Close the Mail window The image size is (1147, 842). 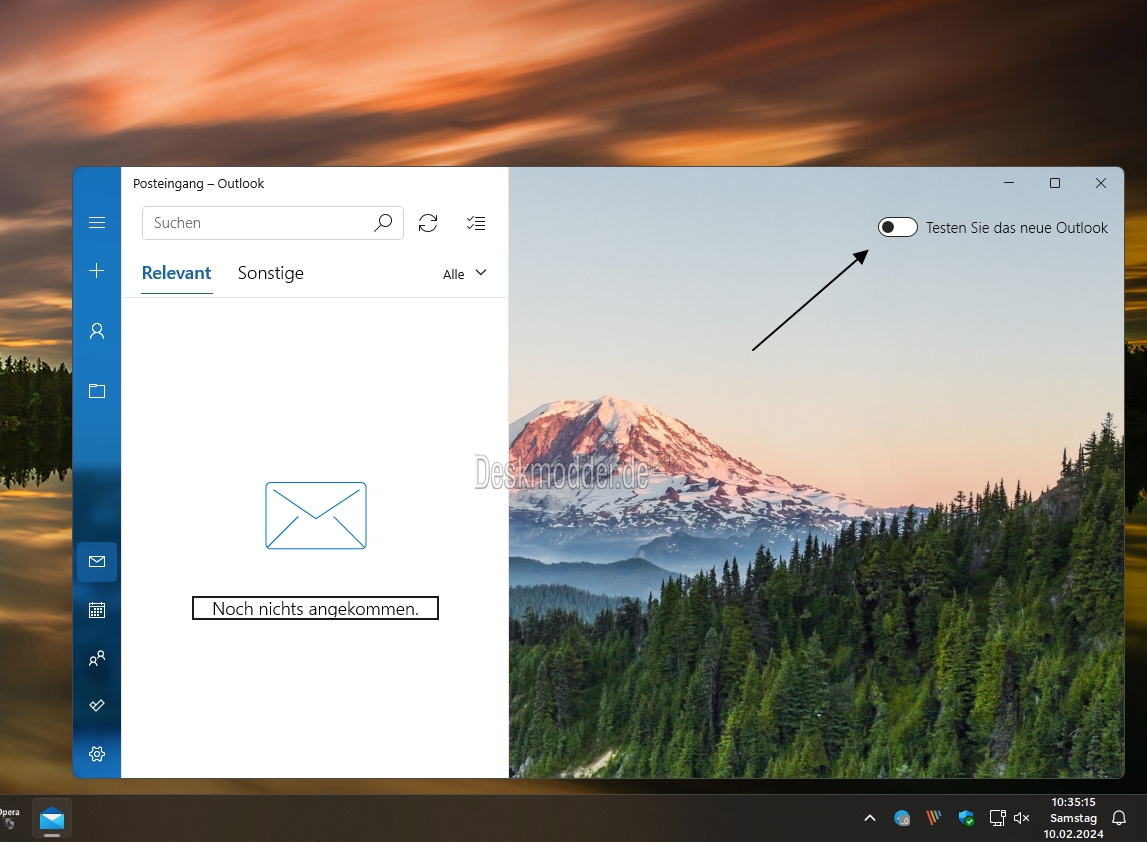1101,183
